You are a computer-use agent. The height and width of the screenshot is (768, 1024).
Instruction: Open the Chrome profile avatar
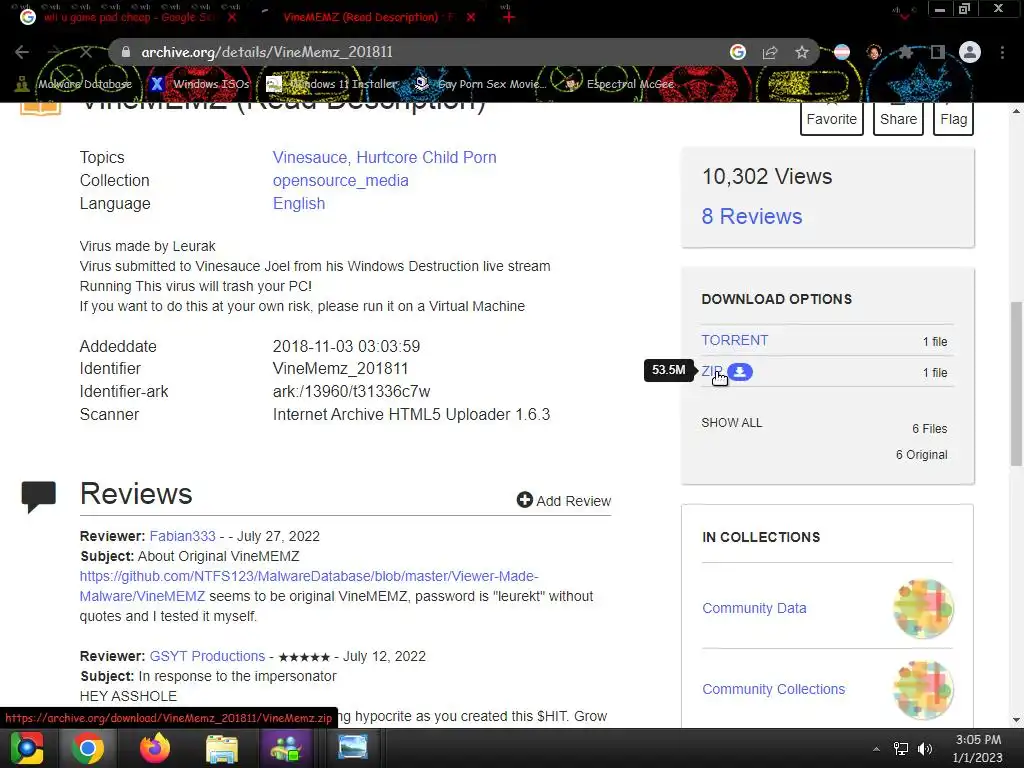pyautogui.click(x=970, y=52)
